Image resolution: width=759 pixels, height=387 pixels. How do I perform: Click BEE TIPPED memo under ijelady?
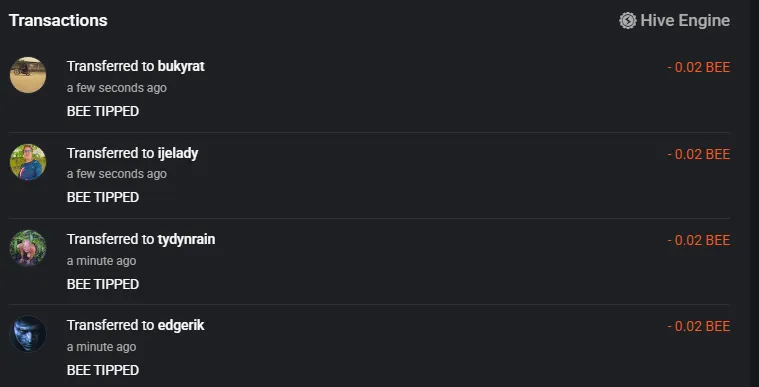tap(103, 198)
